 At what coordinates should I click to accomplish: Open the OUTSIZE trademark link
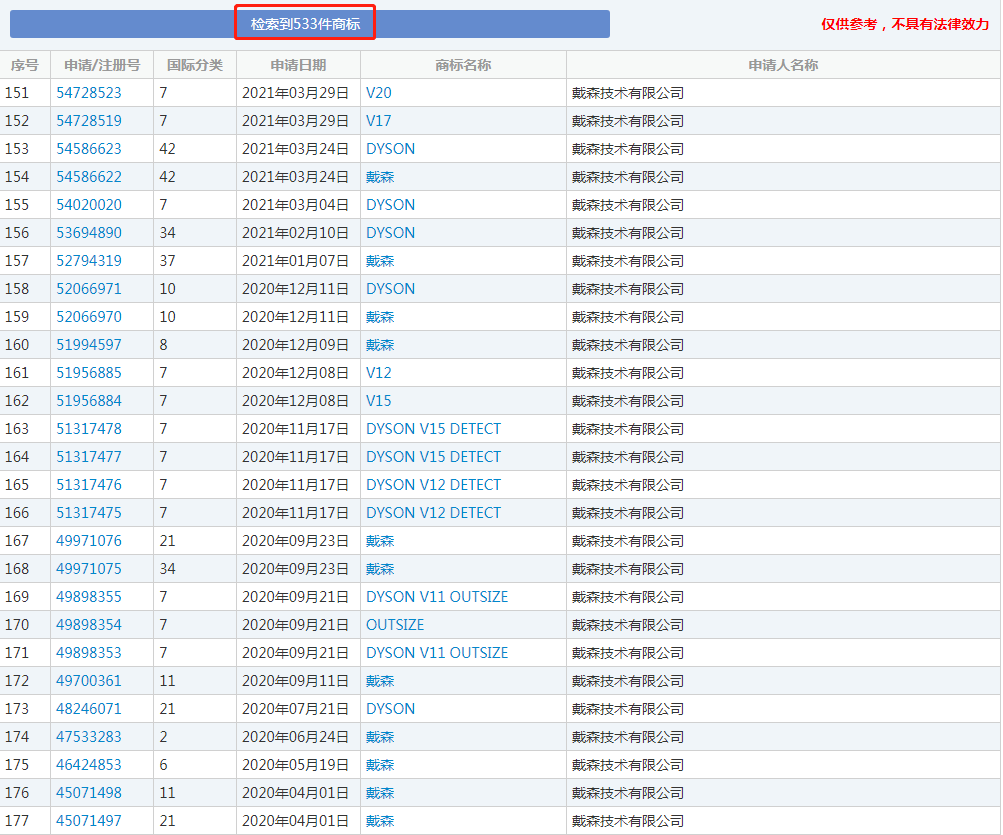point(395,625)
